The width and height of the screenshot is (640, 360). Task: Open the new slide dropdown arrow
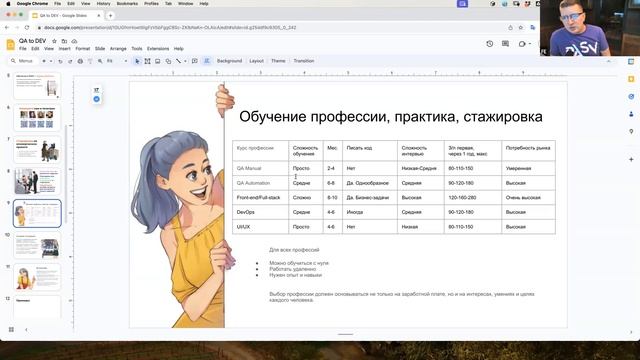[51, 61]
